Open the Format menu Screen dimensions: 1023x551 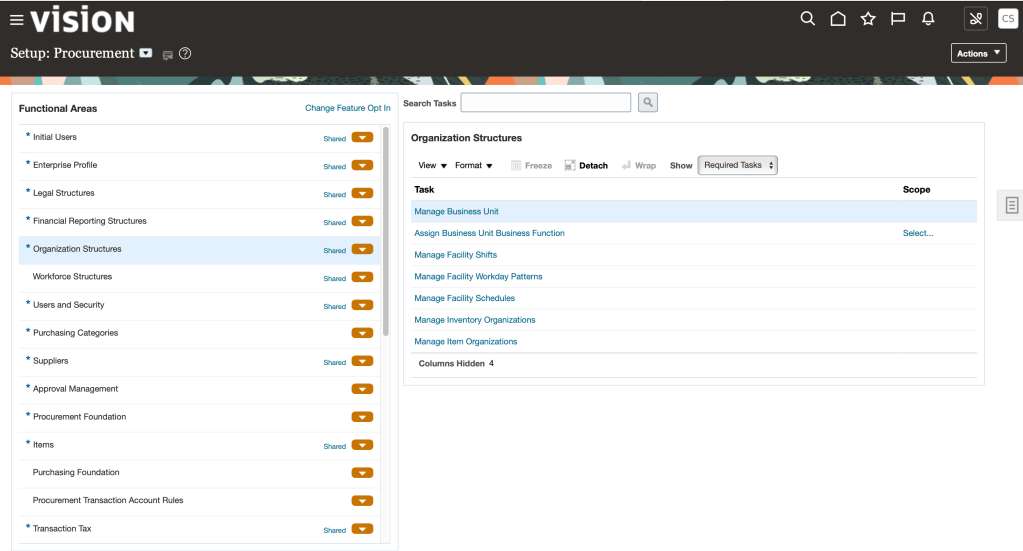click(474, 166)
